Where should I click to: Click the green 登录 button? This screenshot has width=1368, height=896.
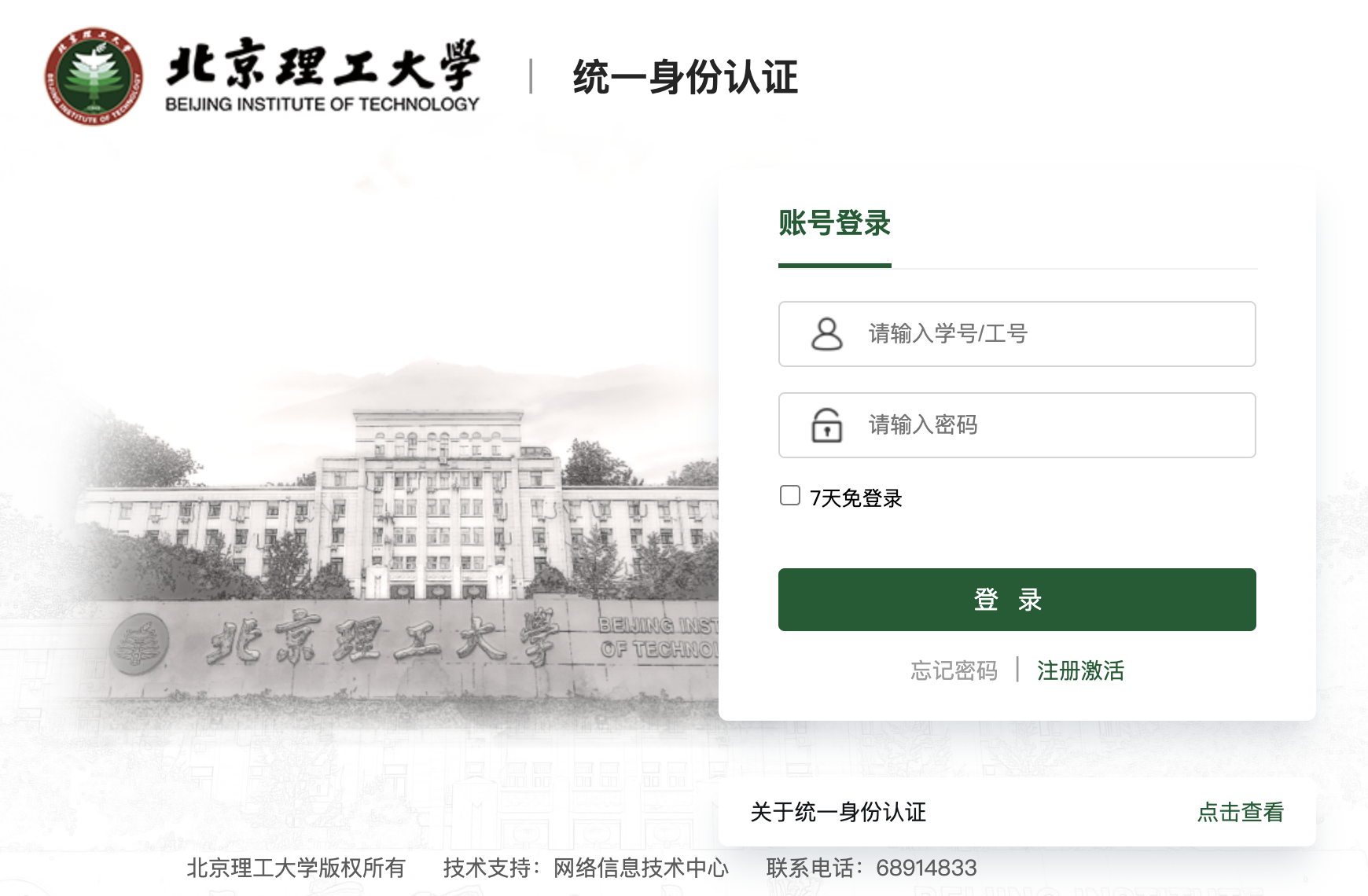point(1017,600)
